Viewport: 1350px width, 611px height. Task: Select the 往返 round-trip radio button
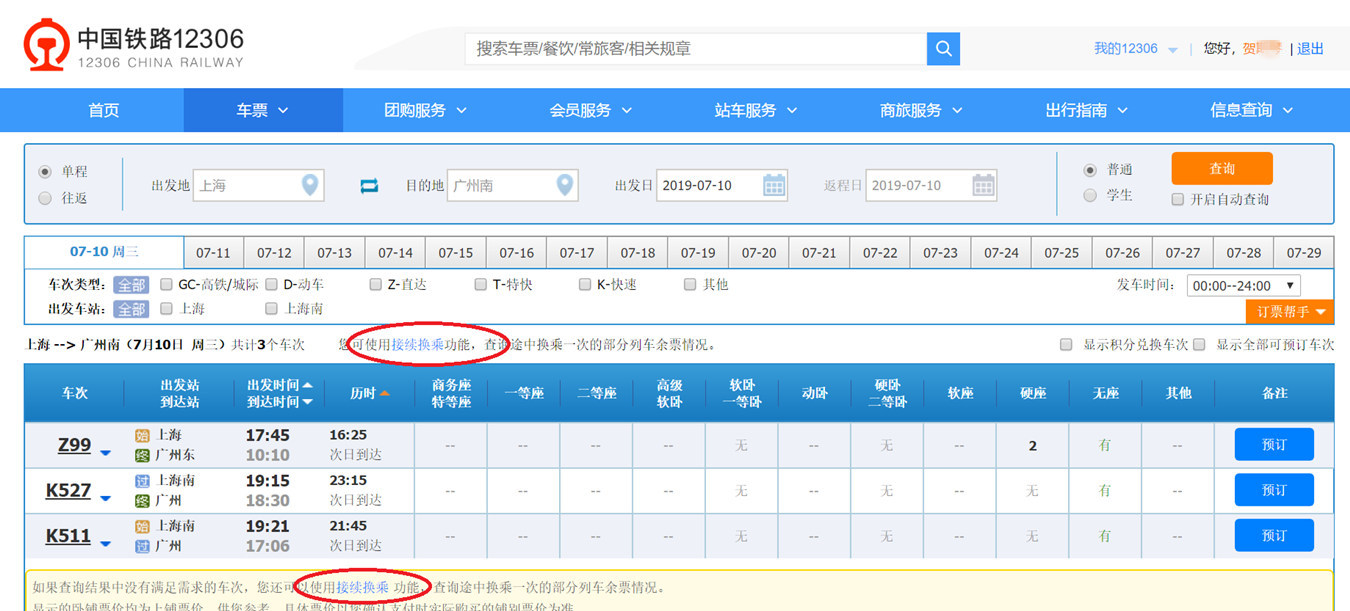(45, 198)
